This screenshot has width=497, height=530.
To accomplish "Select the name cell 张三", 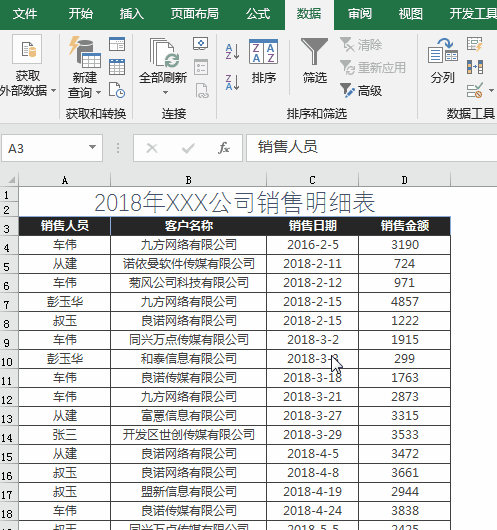I will [x=65, y=435].
